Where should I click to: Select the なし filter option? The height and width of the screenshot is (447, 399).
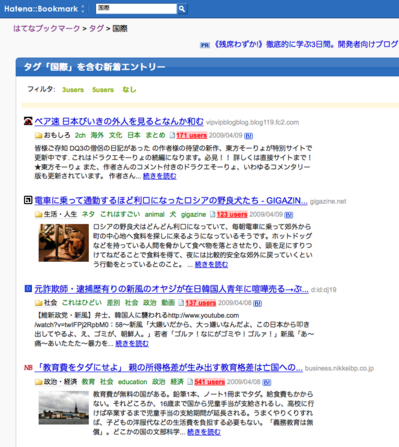click(x=129, y=89)
